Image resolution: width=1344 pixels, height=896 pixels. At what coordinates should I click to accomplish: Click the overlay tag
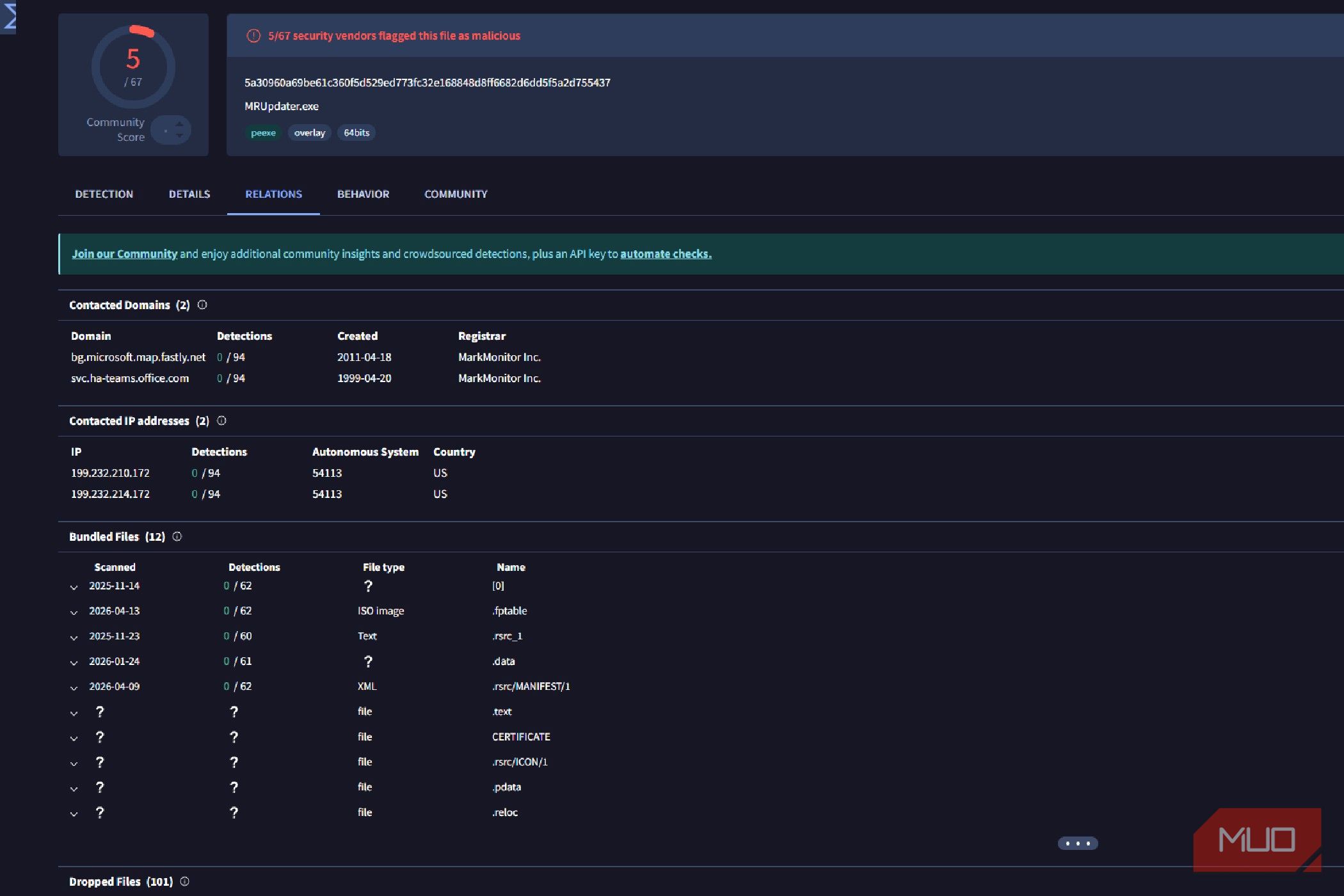[x=310, y=133]
